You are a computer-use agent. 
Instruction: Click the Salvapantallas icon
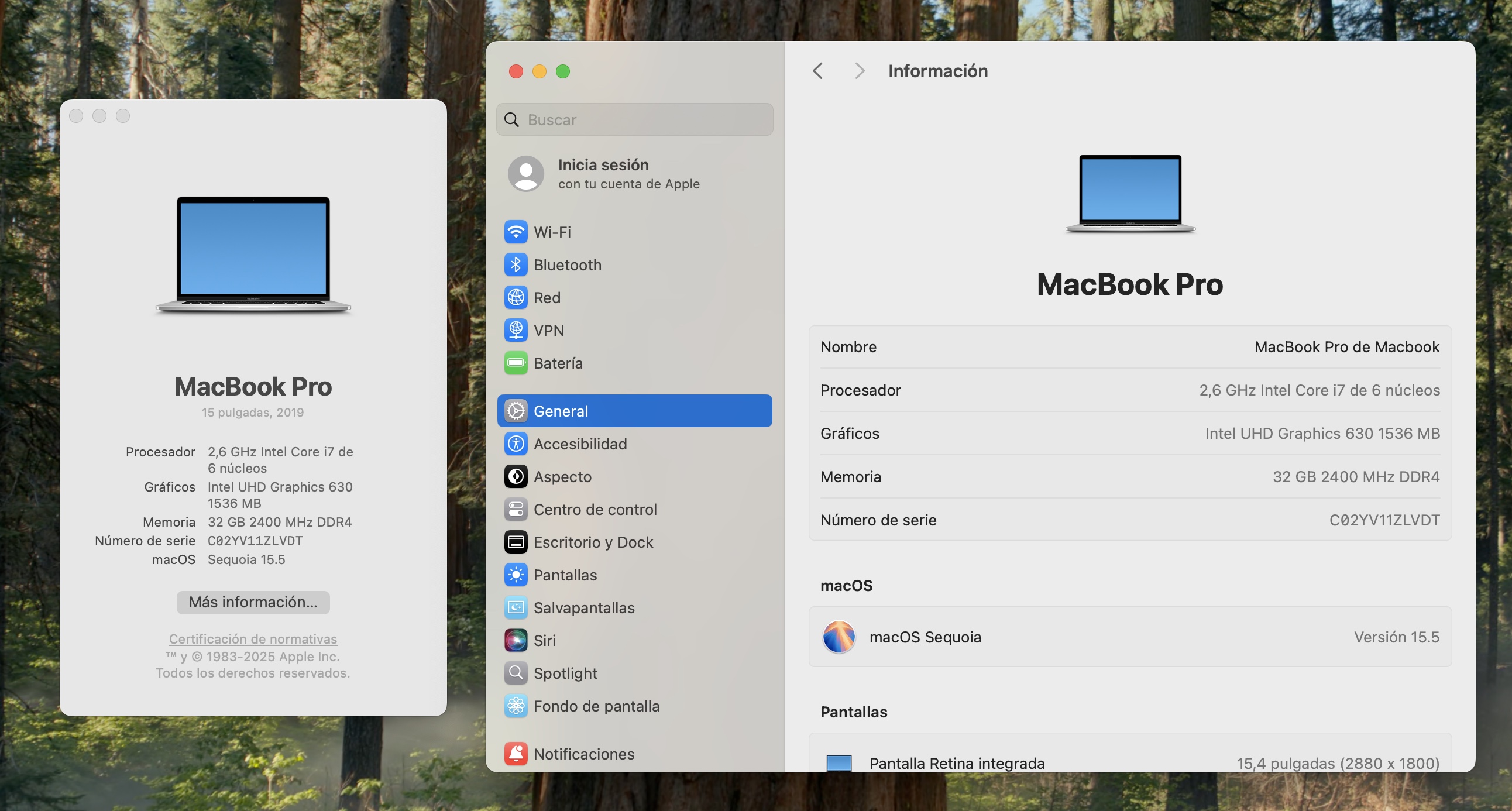(x=516, y=608)
